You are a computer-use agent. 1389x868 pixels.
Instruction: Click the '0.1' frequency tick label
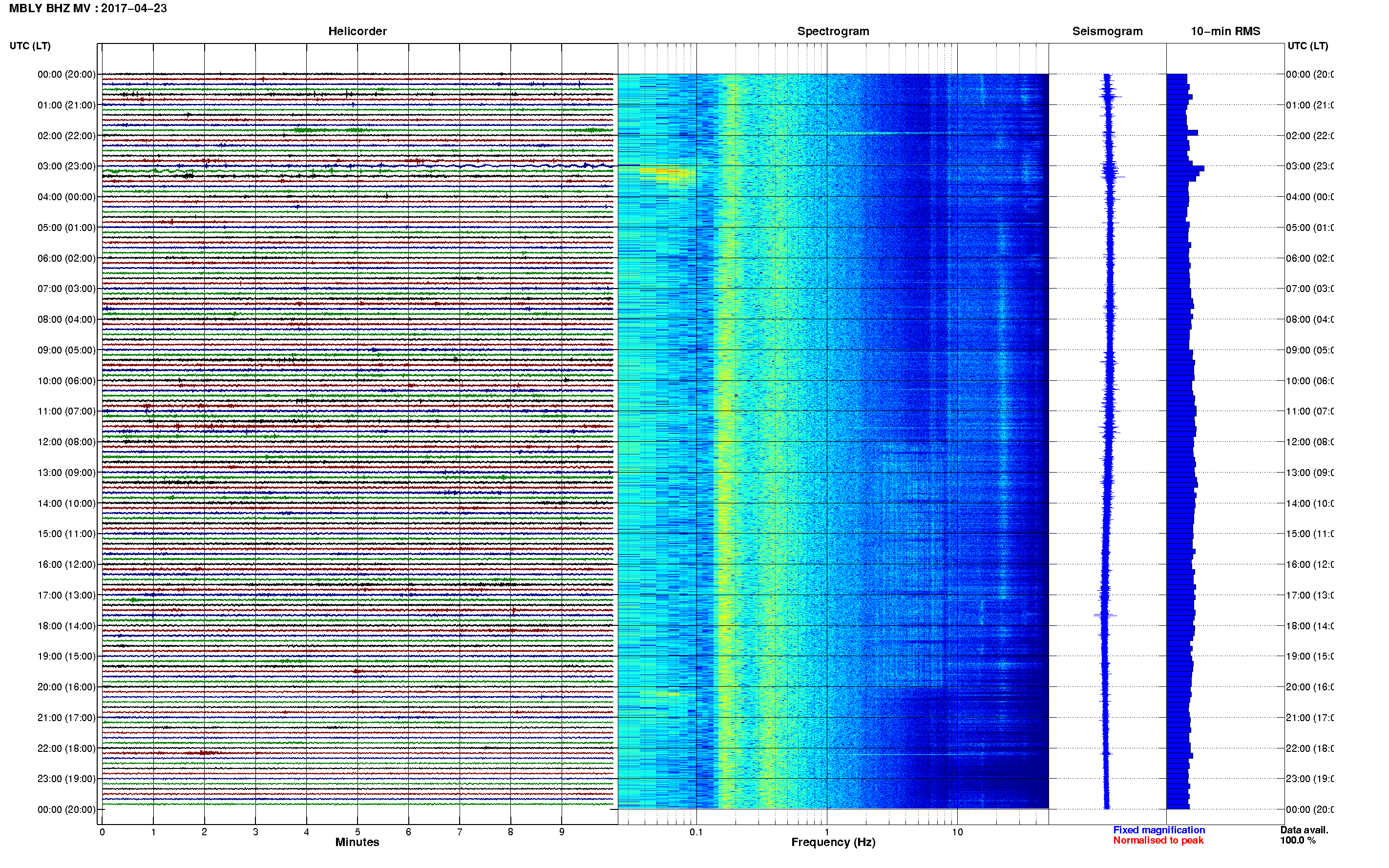tap(696, 832)
